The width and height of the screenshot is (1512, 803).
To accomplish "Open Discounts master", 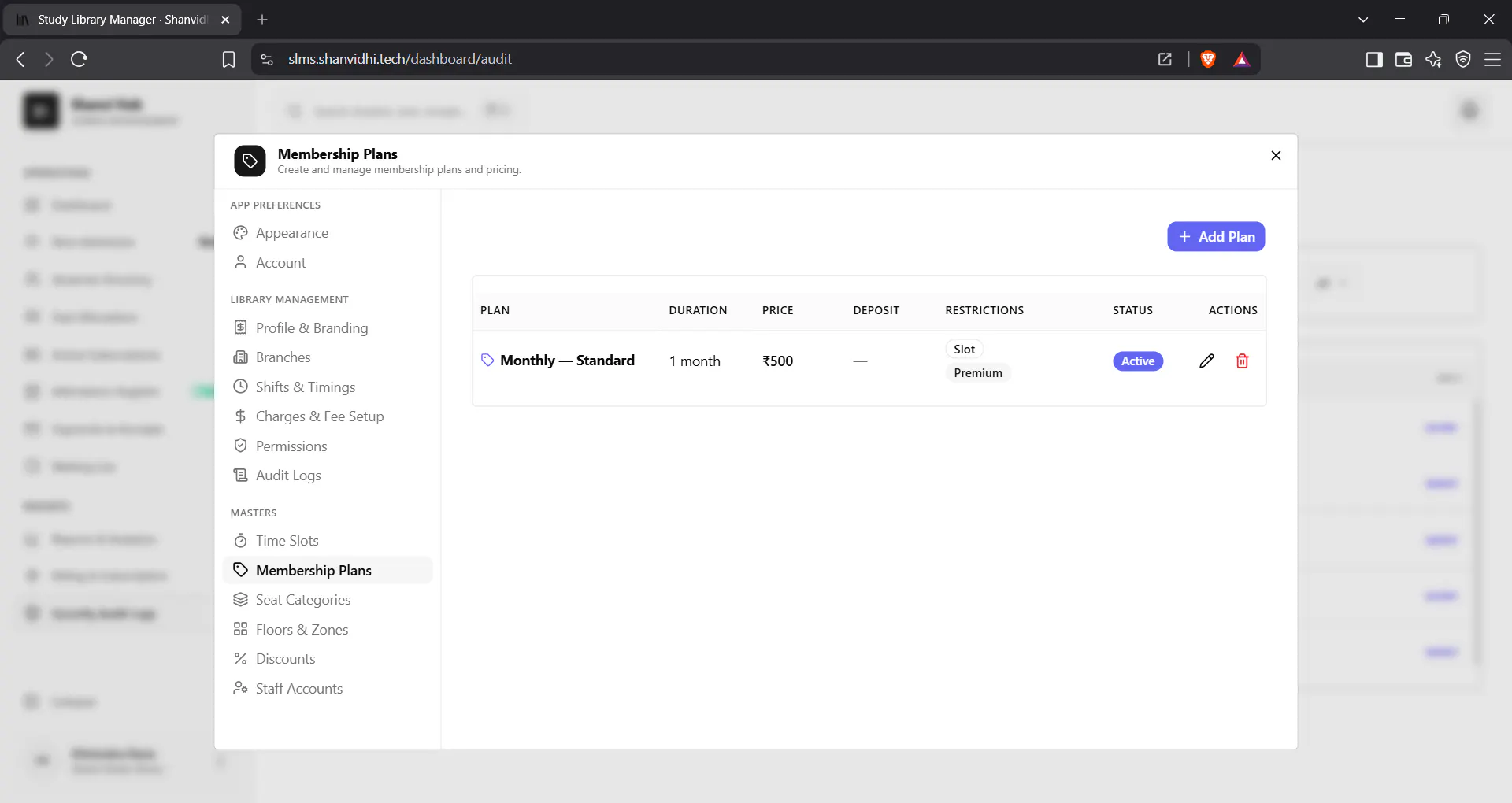I will [328, 659].
